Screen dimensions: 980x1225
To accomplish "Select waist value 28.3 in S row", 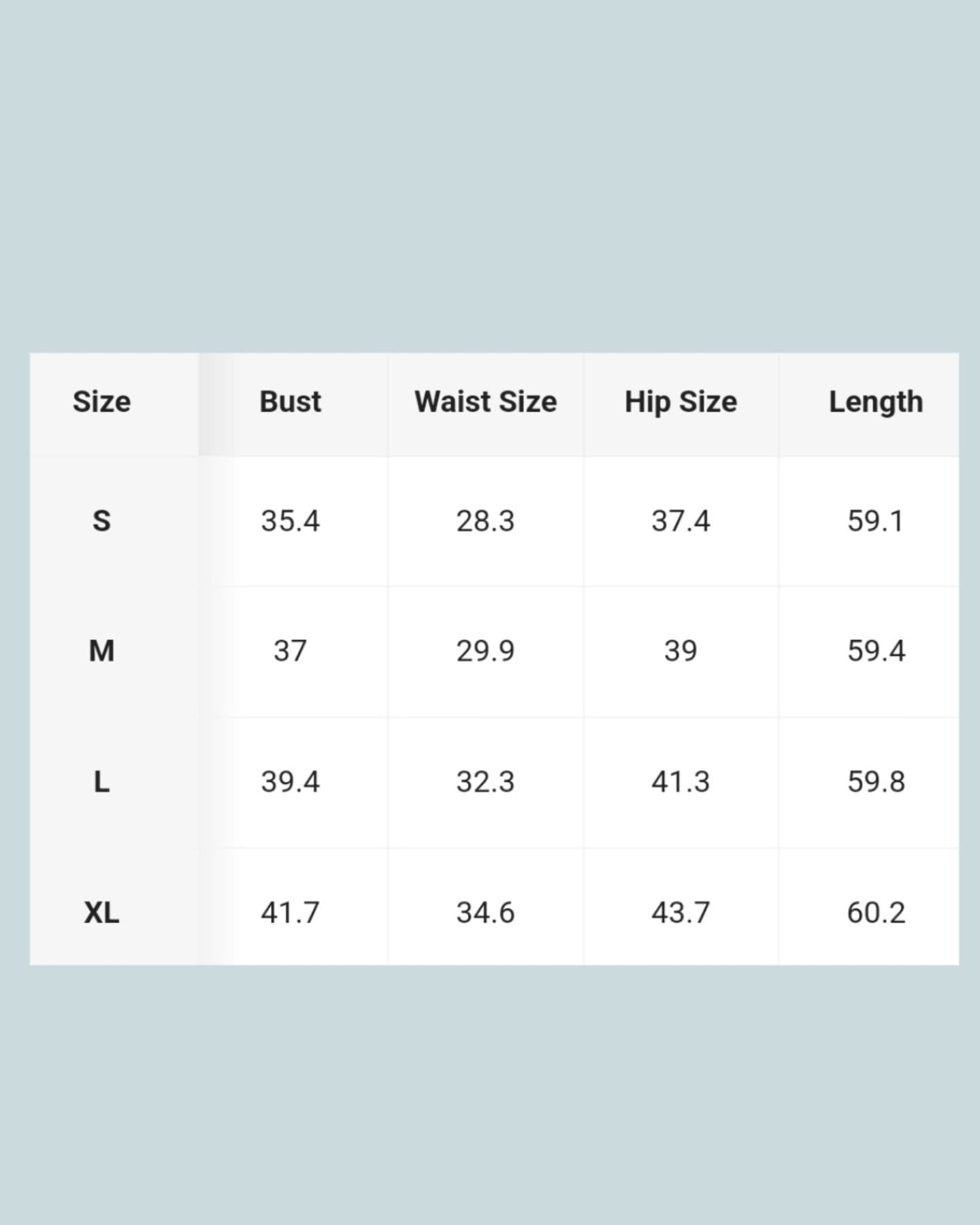I will 485,521.
